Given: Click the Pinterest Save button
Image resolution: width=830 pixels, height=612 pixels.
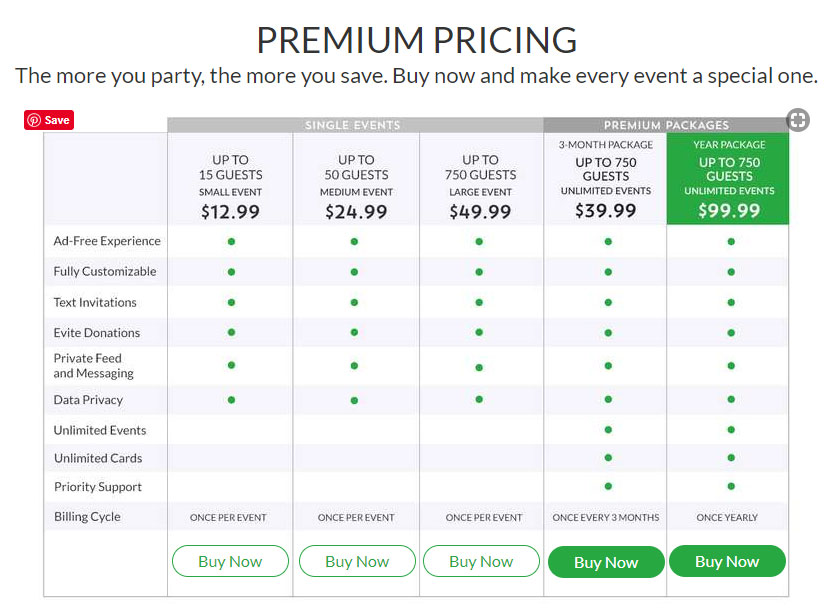Looking at the screenshot, I should (x=49, y=120).
